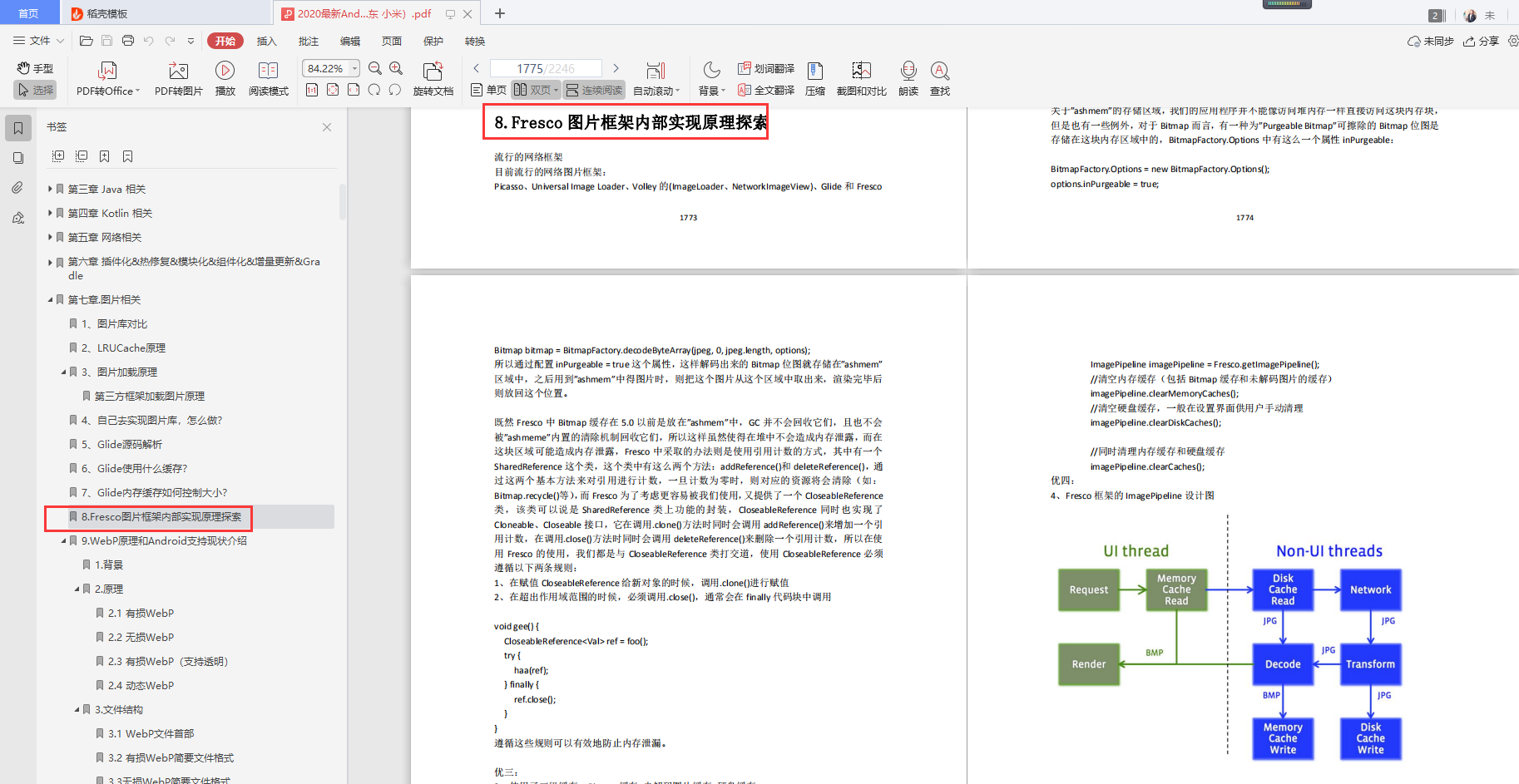The width and height of the screenshot is (1519, 784).
Task: Switch to the 转换 ribbon tab
Action: 475,41
